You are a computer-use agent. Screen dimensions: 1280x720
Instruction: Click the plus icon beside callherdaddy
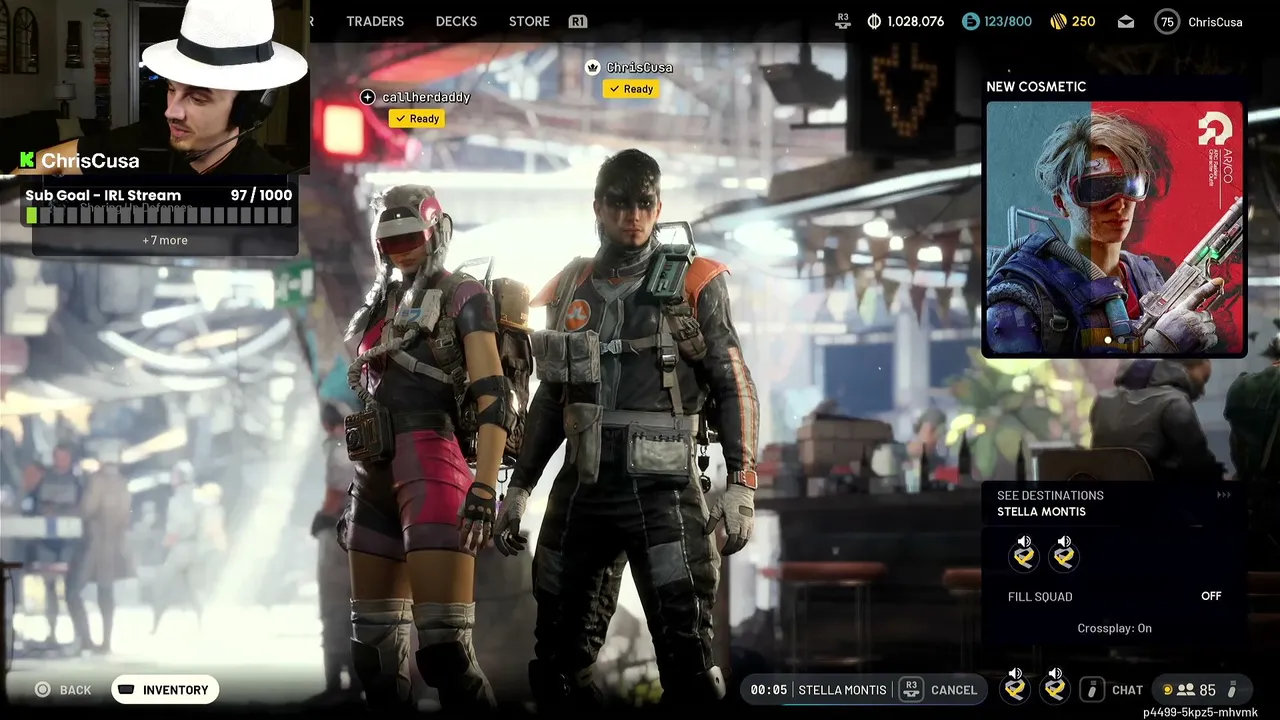point(368,97)
